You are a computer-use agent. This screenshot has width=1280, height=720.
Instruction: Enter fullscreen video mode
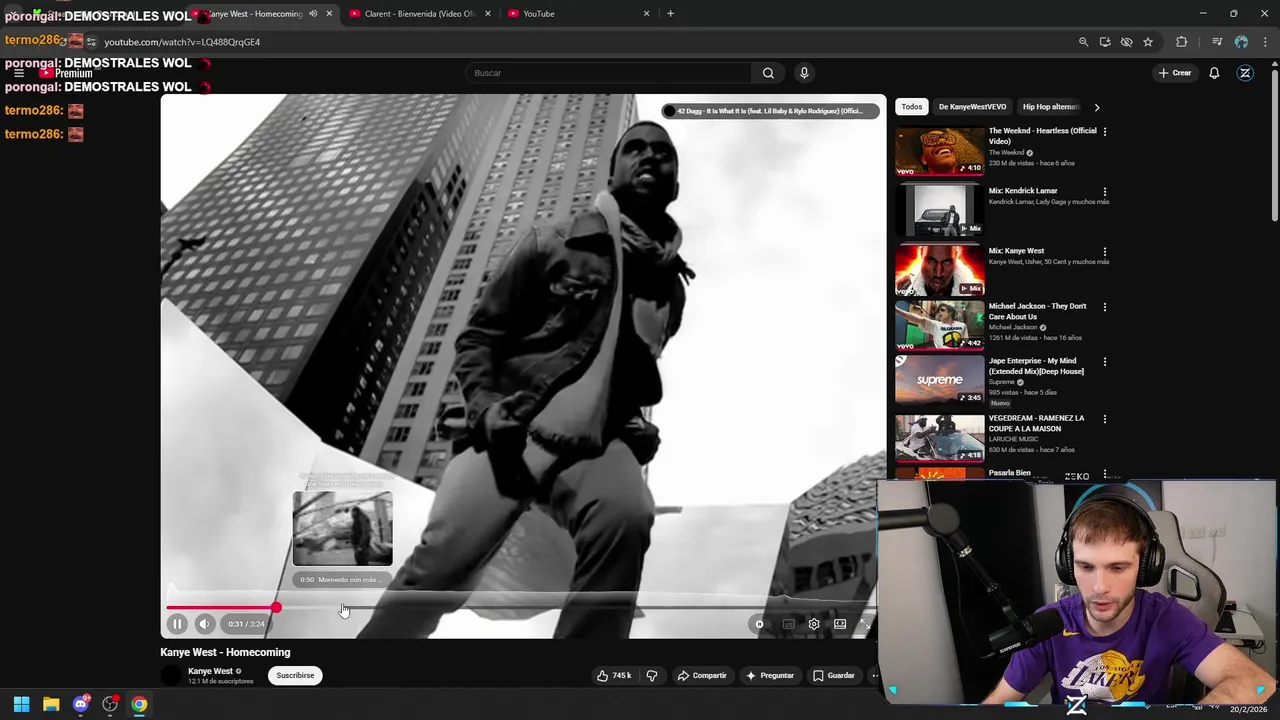click(x=865, y=624)
